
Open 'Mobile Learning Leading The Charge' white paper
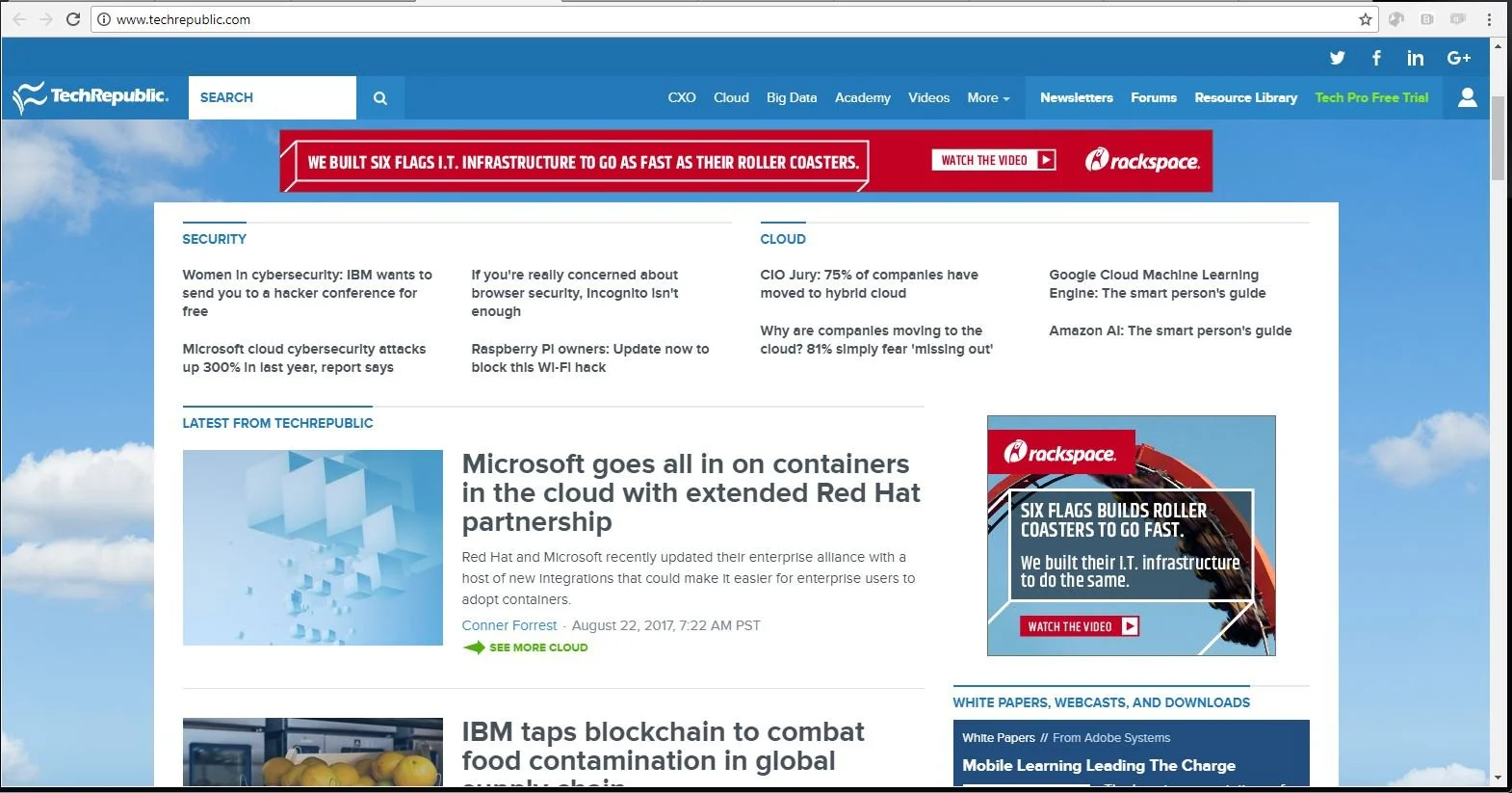[x=1098, y=765]
